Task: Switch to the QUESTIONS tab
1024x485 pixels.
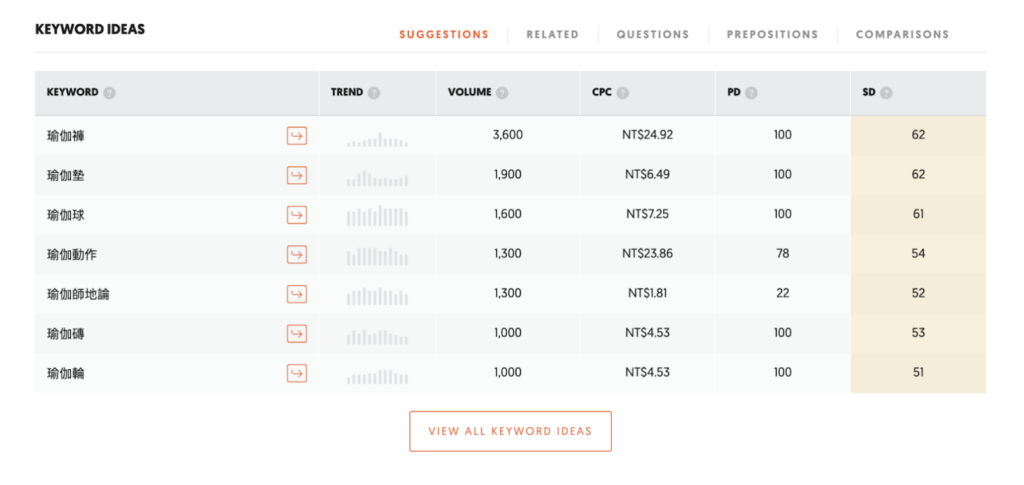Action: pos(652,35)
